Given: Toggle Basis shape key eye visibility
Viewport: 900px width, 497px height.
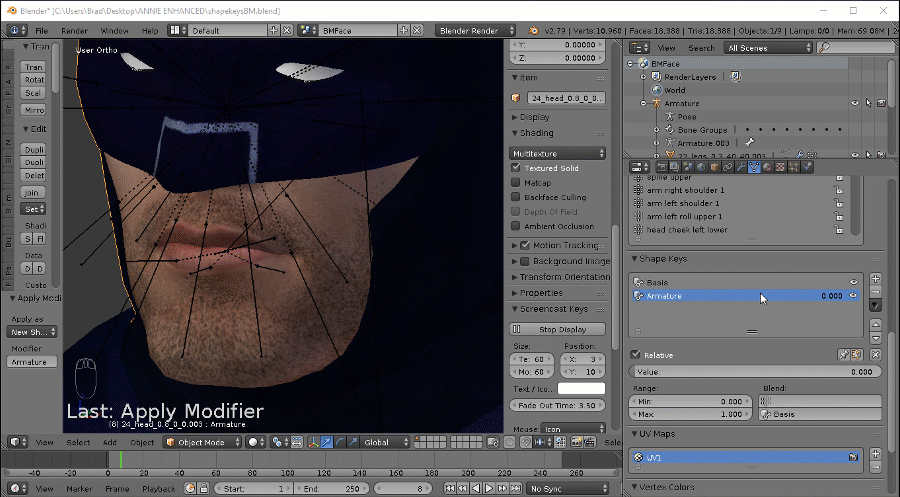Looking at the screenshot, I should coord(854,282).
